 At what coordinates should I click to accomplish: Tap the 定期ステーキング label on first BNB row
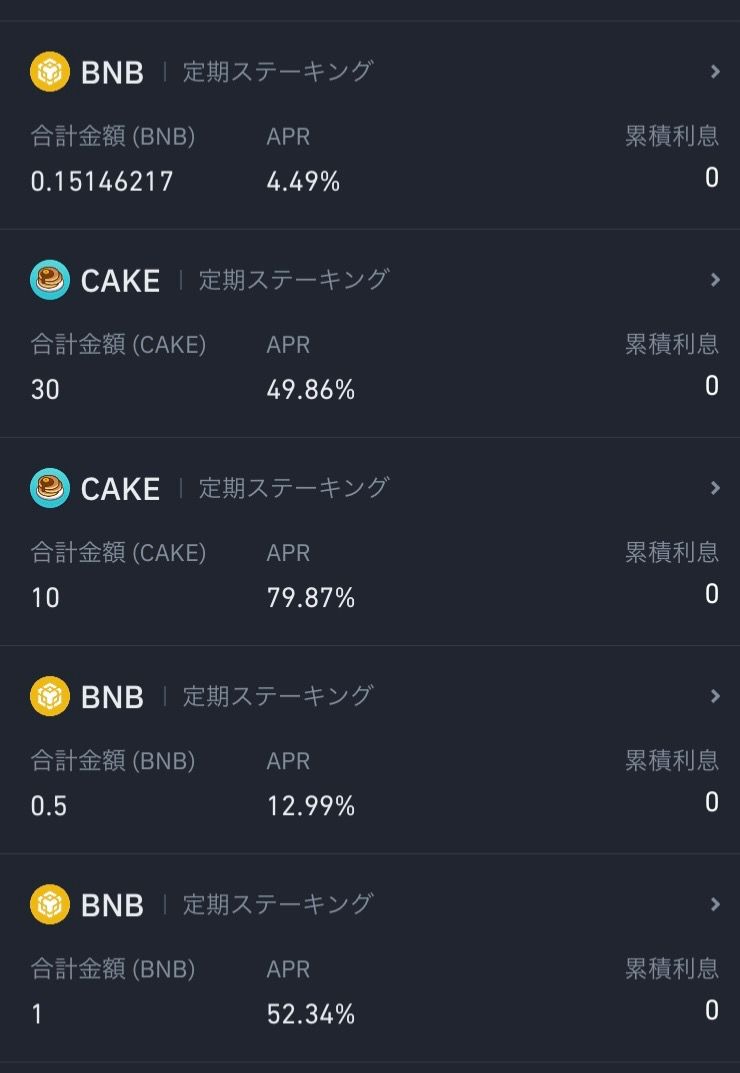click(x=278, y=72)
